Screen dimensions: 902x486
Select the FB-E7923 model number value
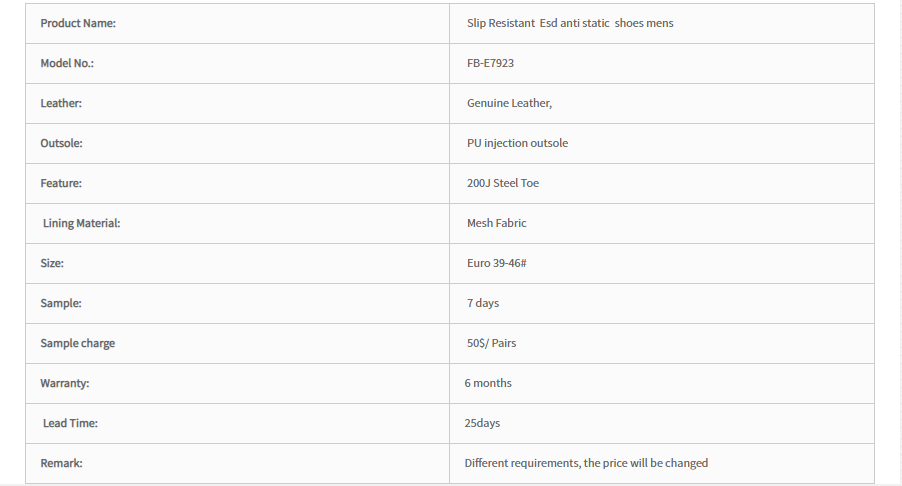tap(490, 63)
